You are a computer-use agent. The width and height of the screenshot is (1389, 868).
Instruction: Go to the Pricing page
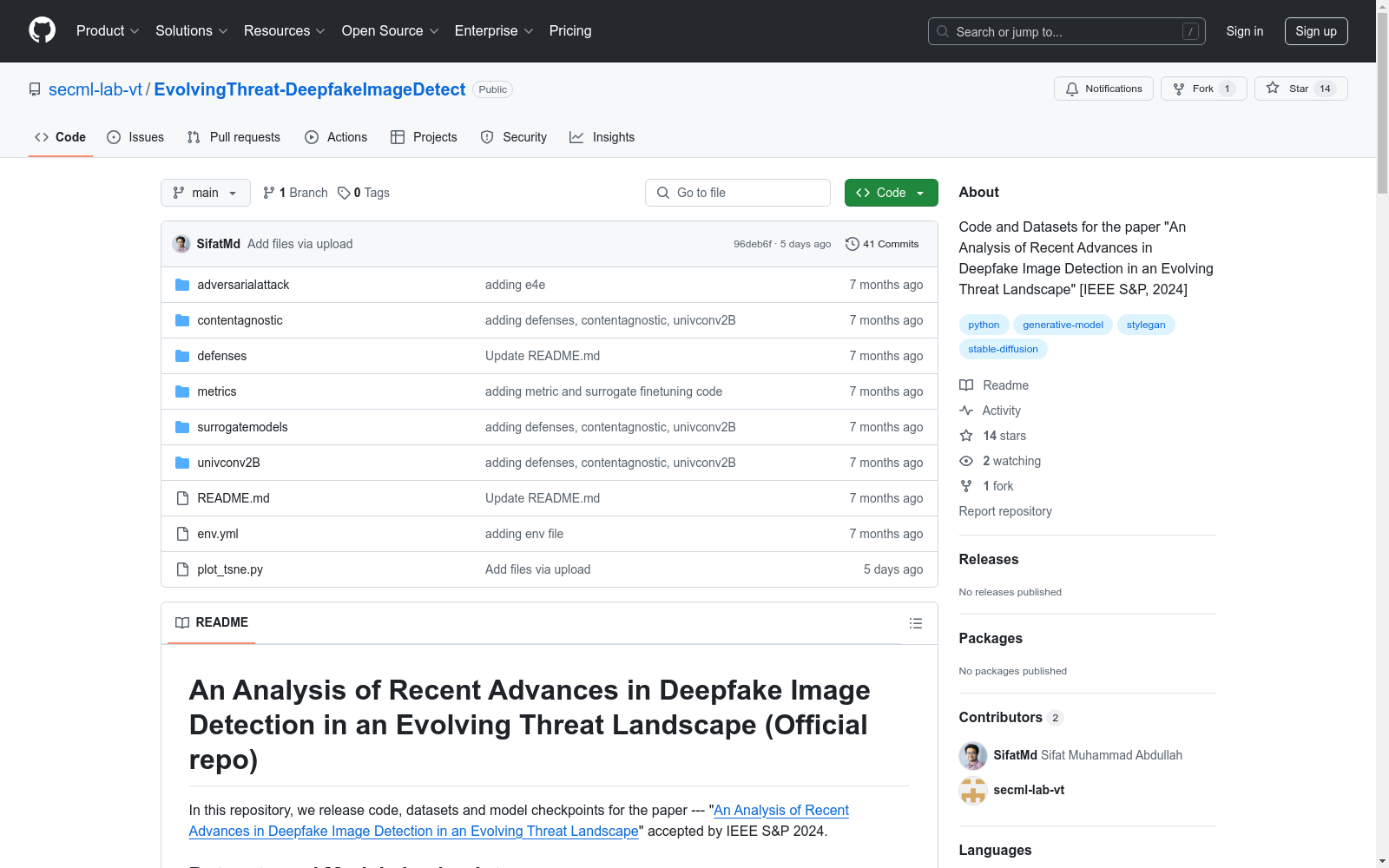[x=570, y=30]
